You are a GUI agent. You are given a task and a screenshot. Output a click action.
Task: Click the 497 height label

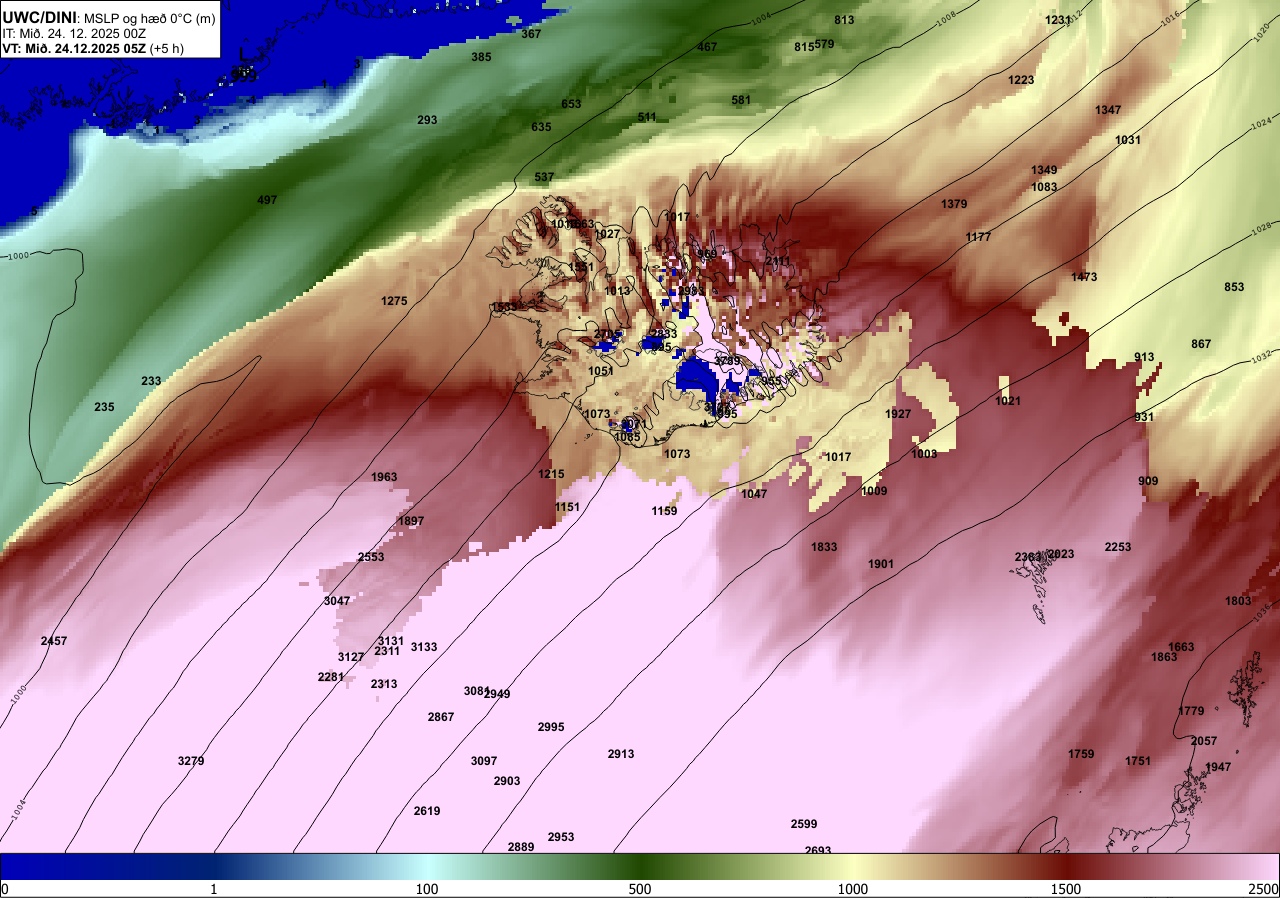coord(267,200)
